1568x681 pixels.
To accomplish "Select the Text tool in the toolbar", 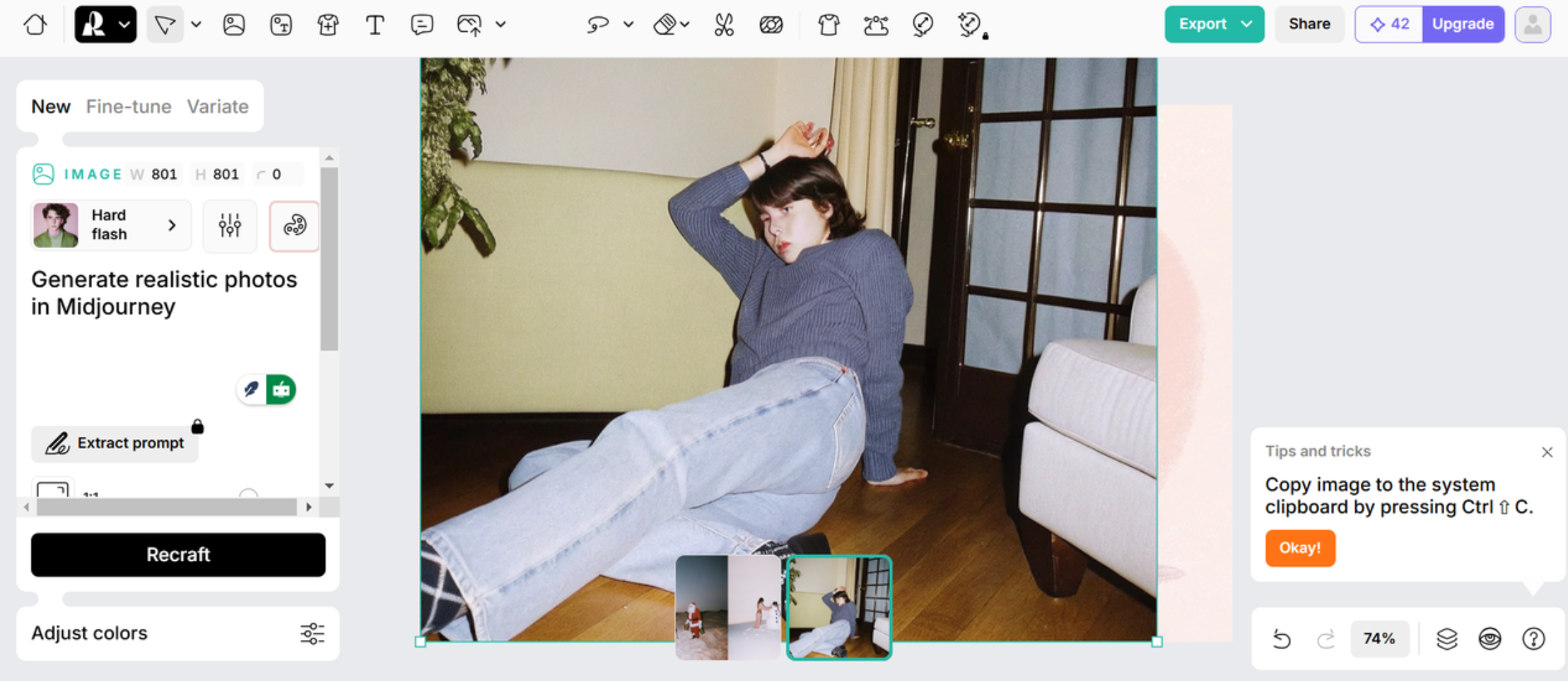I will [x=375, y=25].
